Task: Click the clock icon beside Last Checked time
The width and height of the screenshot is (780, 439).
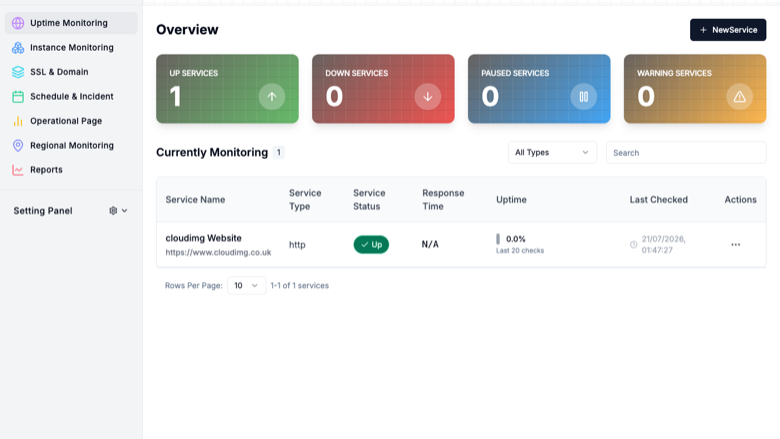Action: (633, 245)
